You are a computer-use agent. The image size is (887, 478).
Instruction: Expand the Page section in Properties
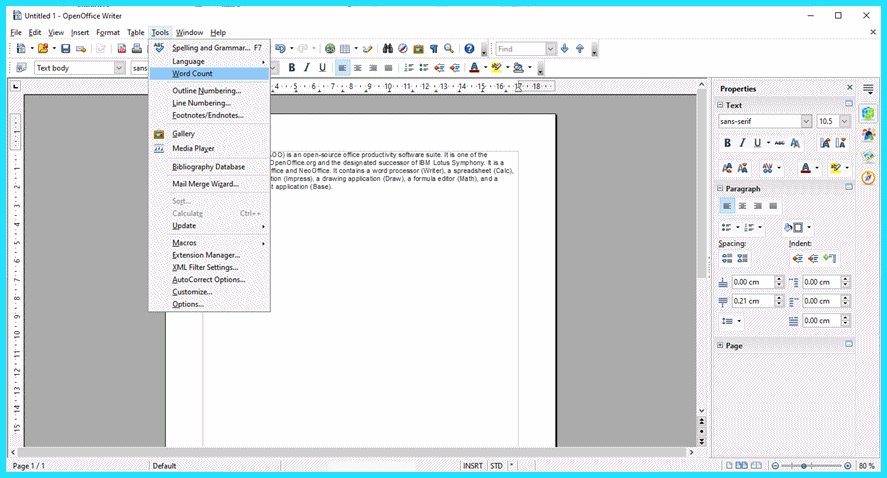click(x=720, y=345)
